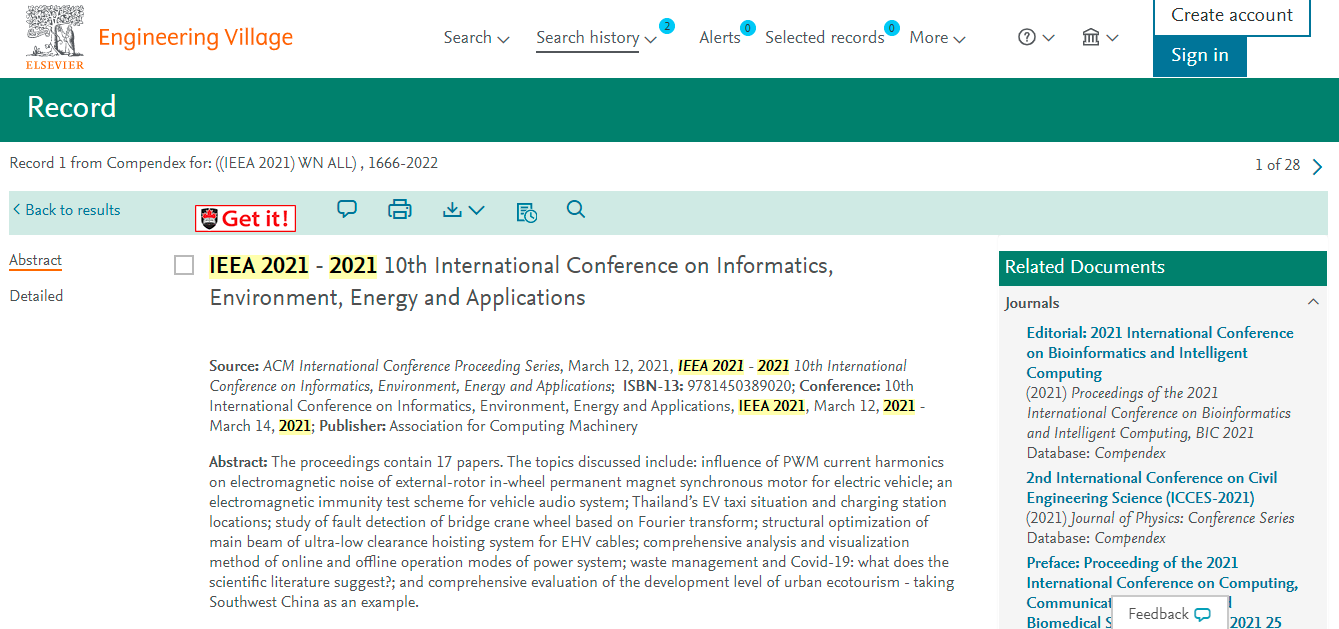Collapse the Journals section
Screen dimensions: 1339x629
click(1313, 302)
